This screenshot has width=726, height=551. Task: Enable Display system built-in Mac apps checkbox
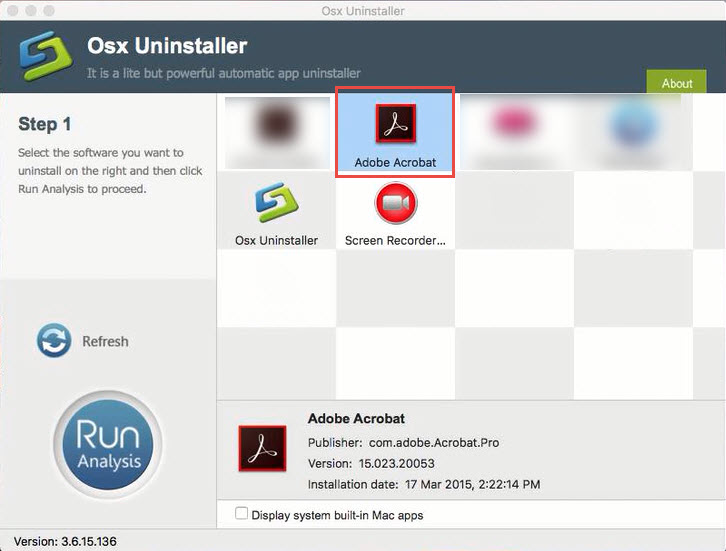tap(241, 514)
